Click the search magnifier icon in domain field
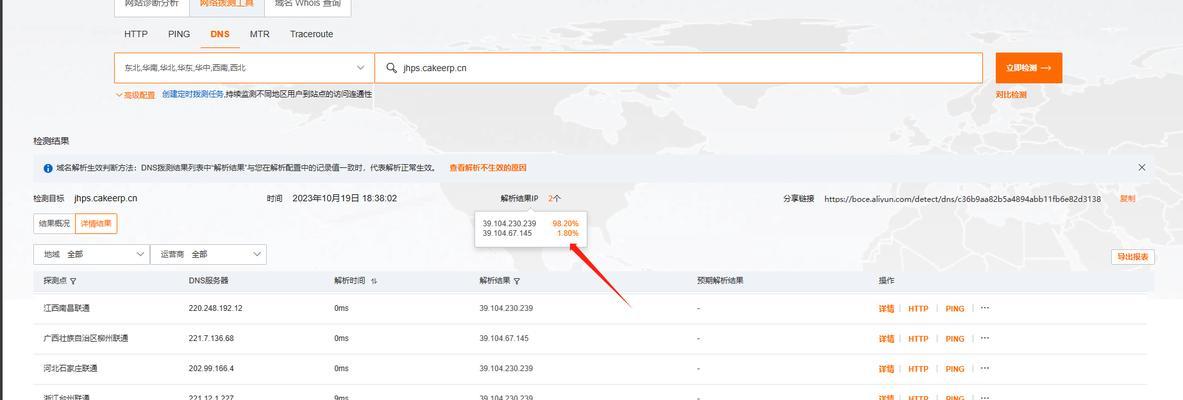The width and height of the screenshot is (1183, 400). 391,68
